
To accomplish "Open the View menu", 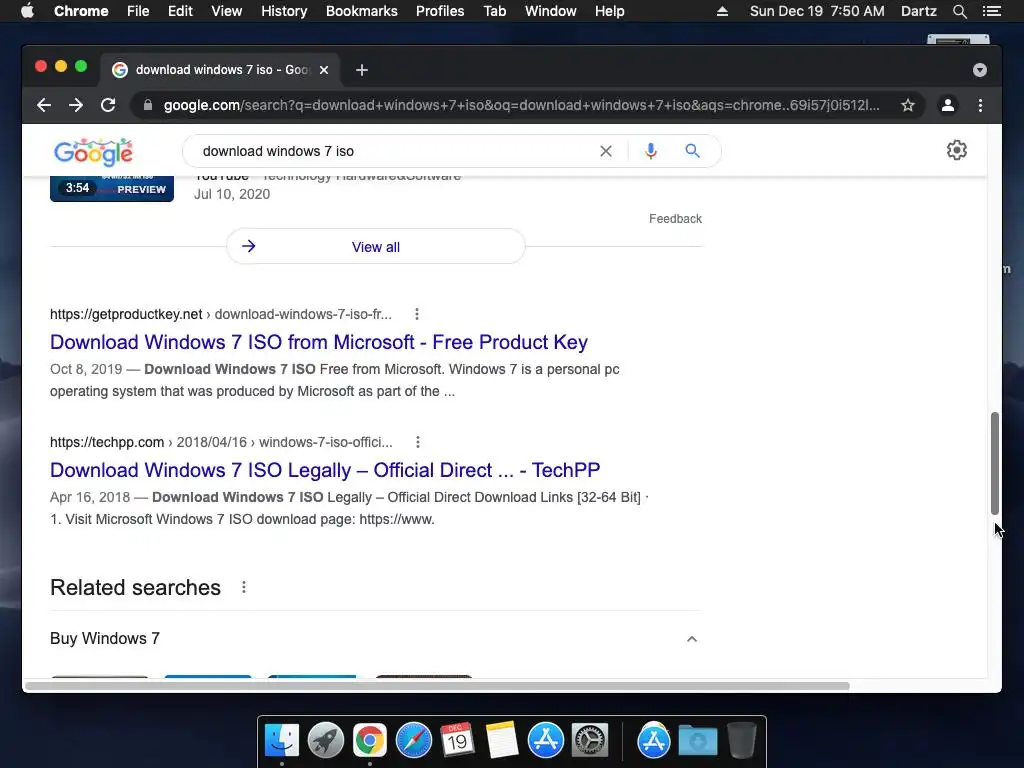I will pos(227,11).
